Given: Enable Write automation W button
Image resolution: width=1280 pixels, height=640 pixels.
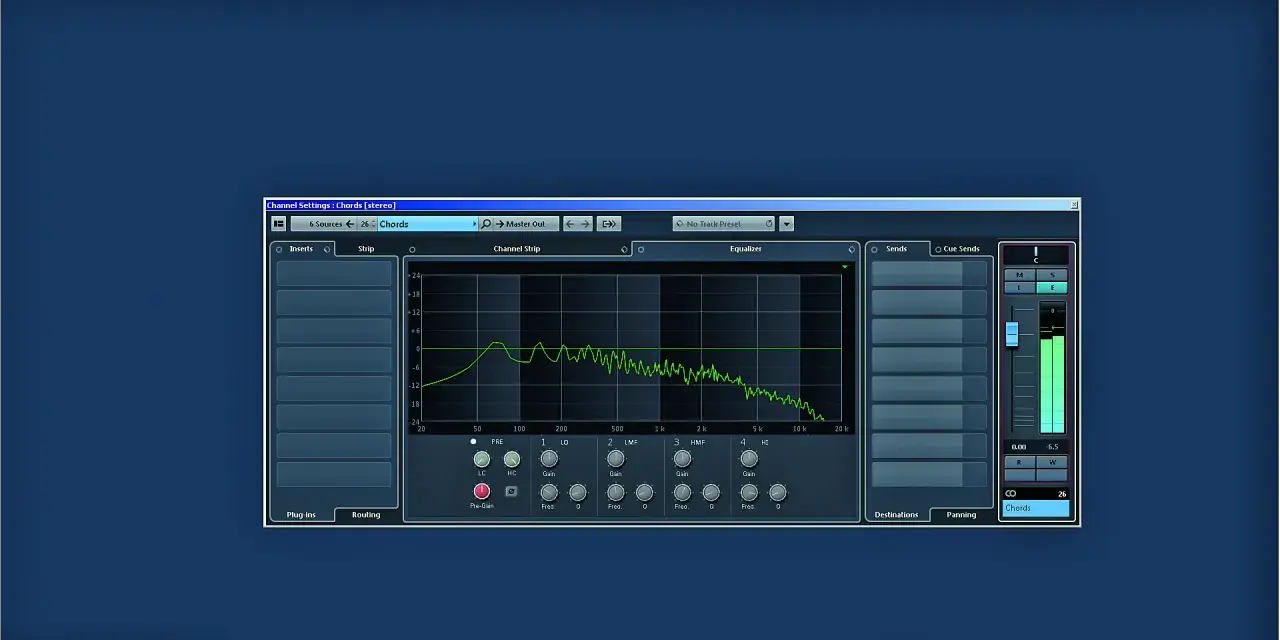Looking at the screenshot, I should coord(1052,463).
